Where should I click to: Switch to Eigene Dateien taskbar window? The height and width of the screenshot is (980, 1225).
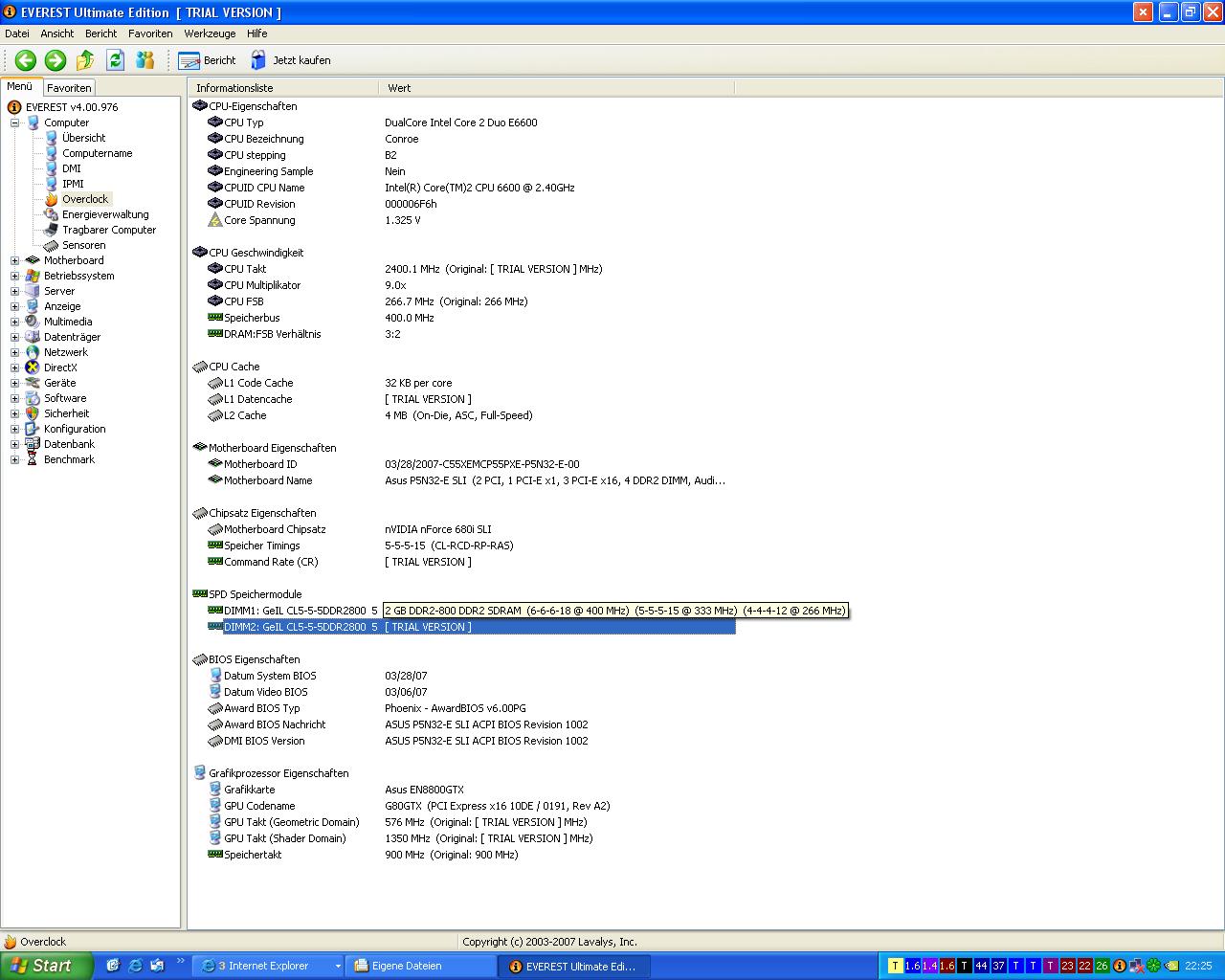(x=421, y=967)
